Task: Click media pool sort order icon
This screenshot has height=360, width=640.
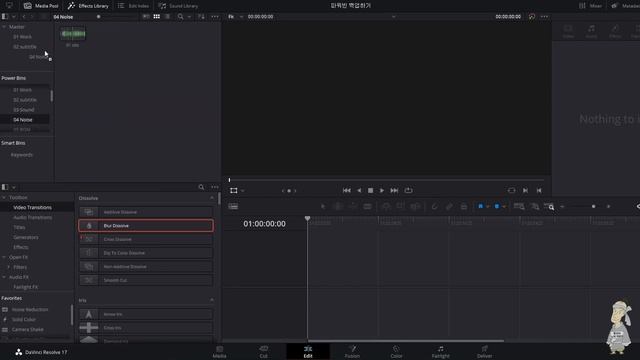Action: coord(201,17)
